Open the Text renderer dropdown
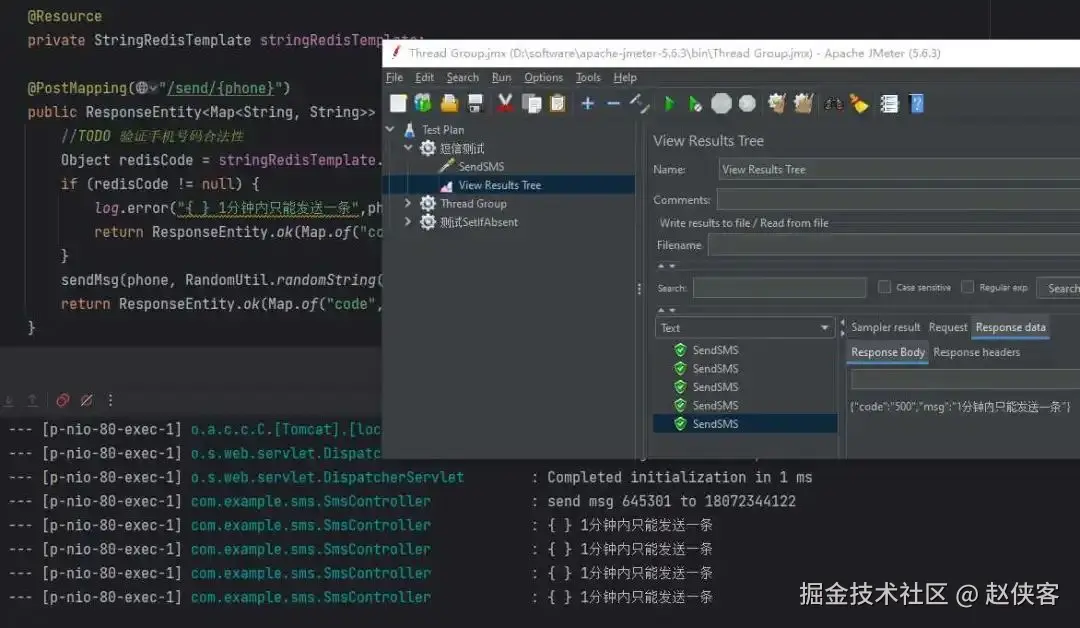The image size is (1080, 628). 745,328
